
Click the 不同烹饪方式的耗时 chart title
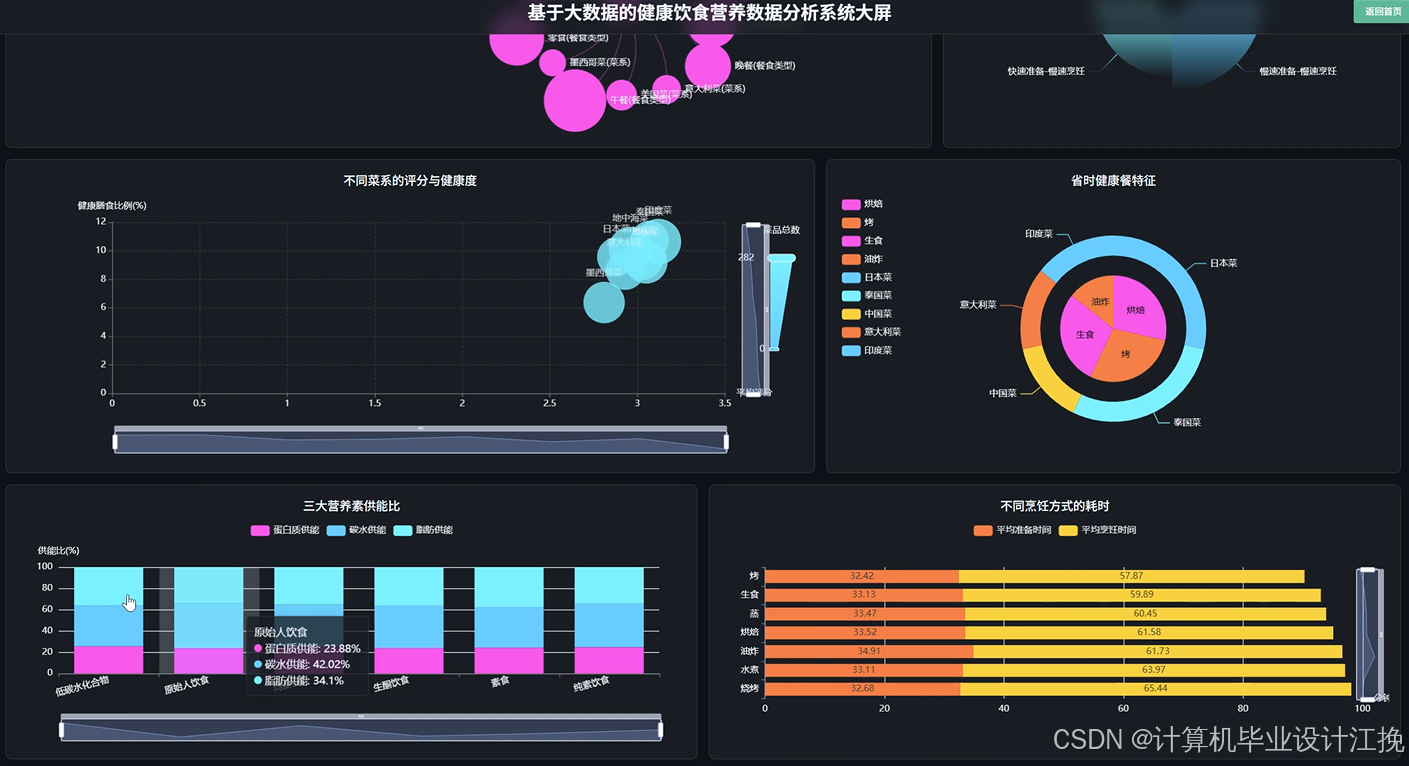pyautogui.click(x=1054, y=507)
